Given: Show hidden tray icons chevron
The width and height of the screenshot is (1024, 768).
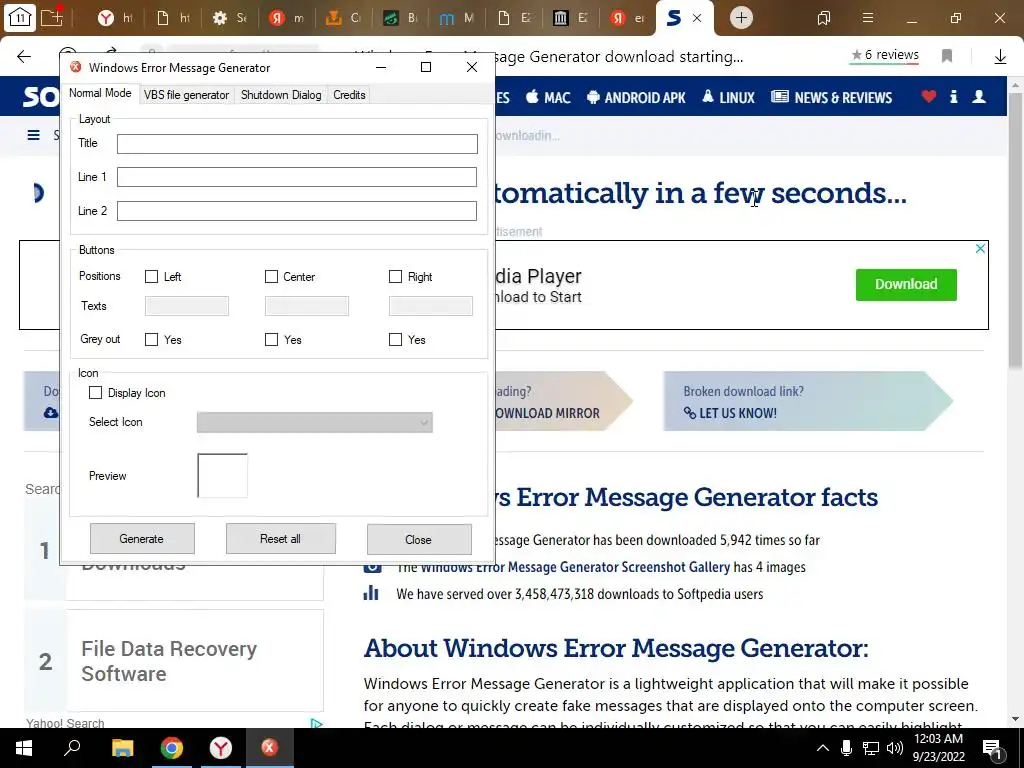Looking at the screenshot, I should [823, 748].
